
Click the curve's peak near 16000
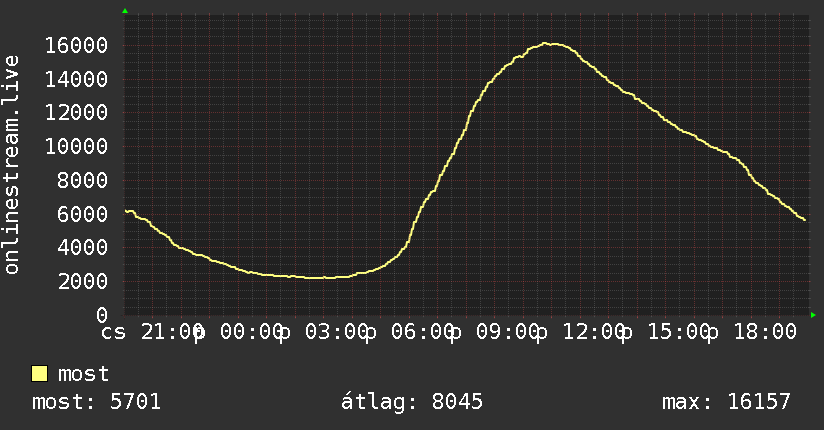pyautogui.click(x=545, y=44)
